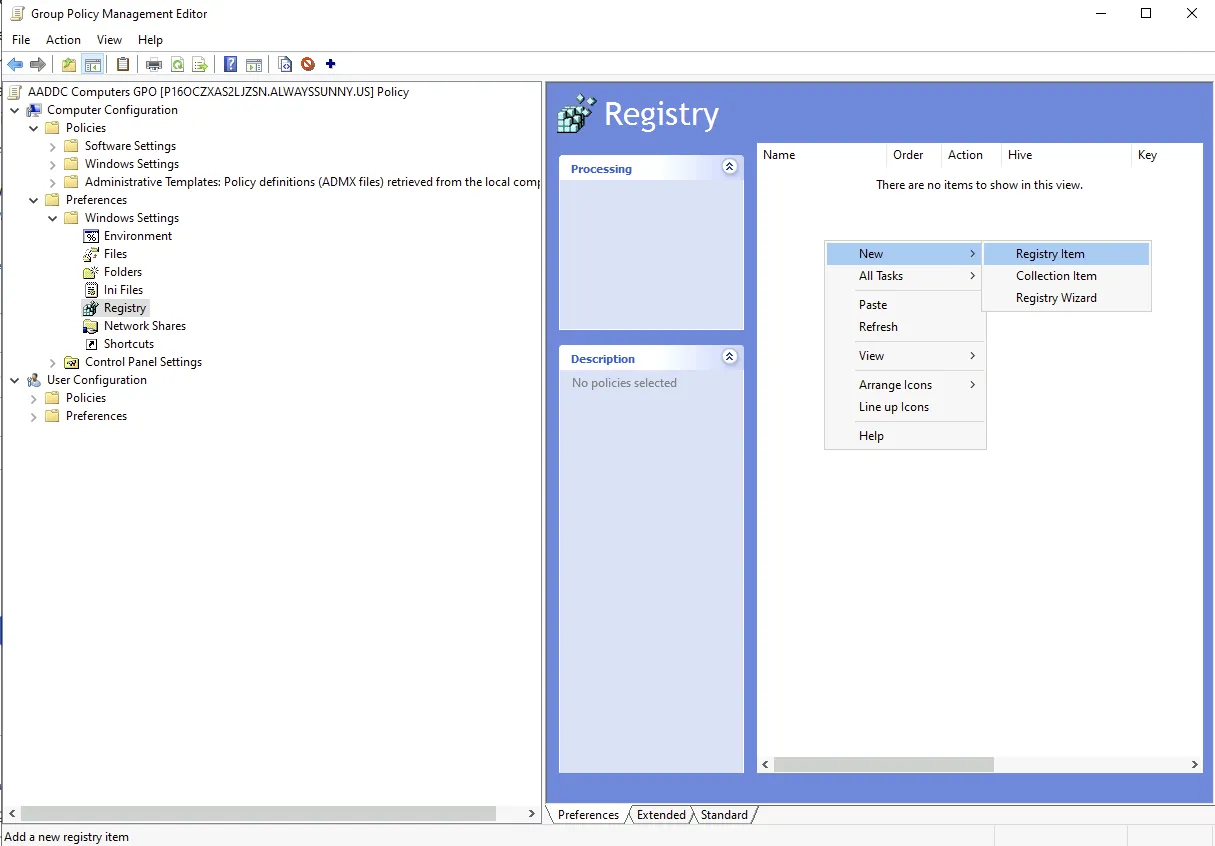Click the Folders icon in the tree
The image size is (1215, 846).
point(91,272)
